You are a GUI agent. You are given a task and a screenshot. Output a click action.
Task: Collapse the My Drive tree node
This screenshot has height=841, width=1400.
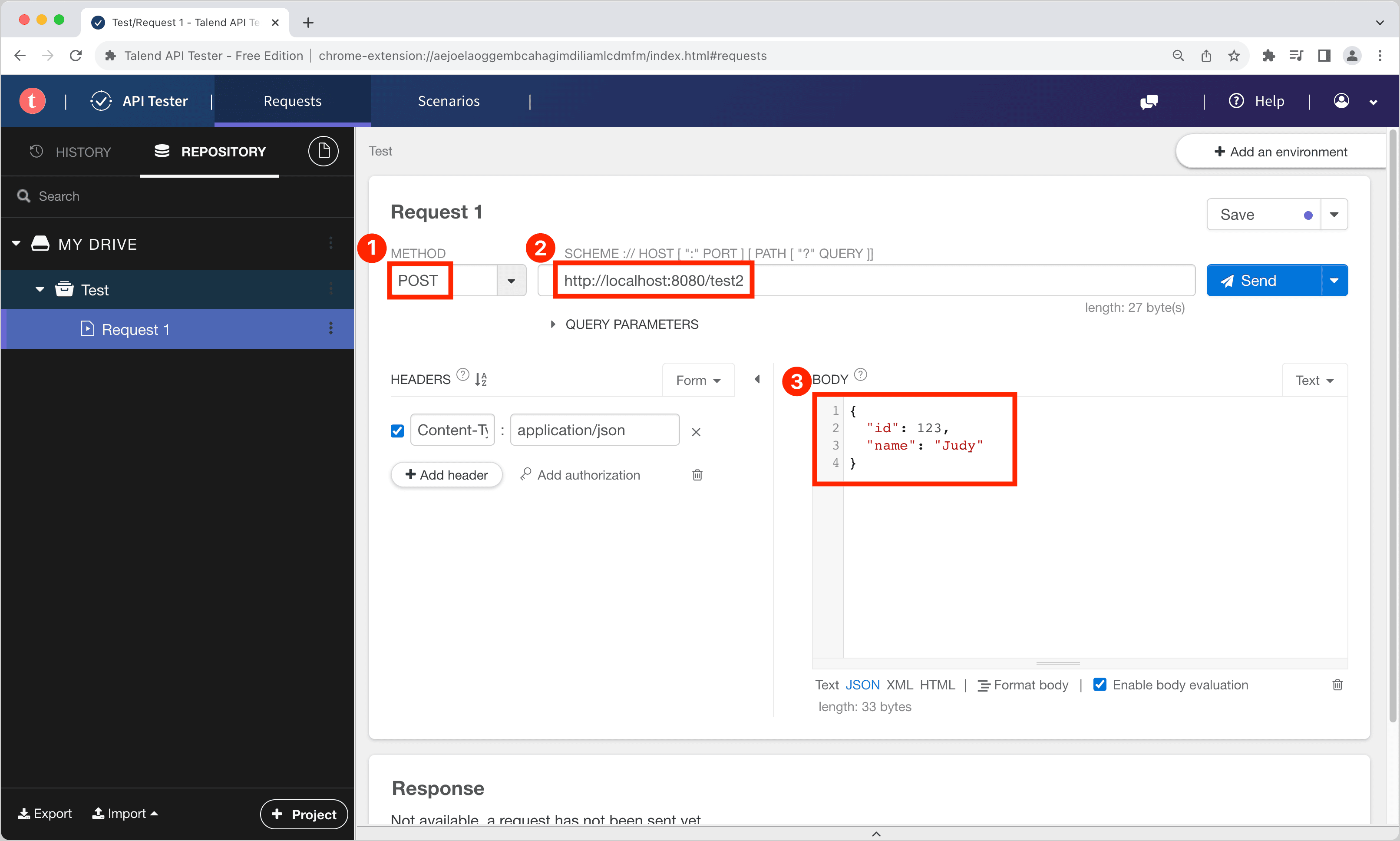coord(17,244)
